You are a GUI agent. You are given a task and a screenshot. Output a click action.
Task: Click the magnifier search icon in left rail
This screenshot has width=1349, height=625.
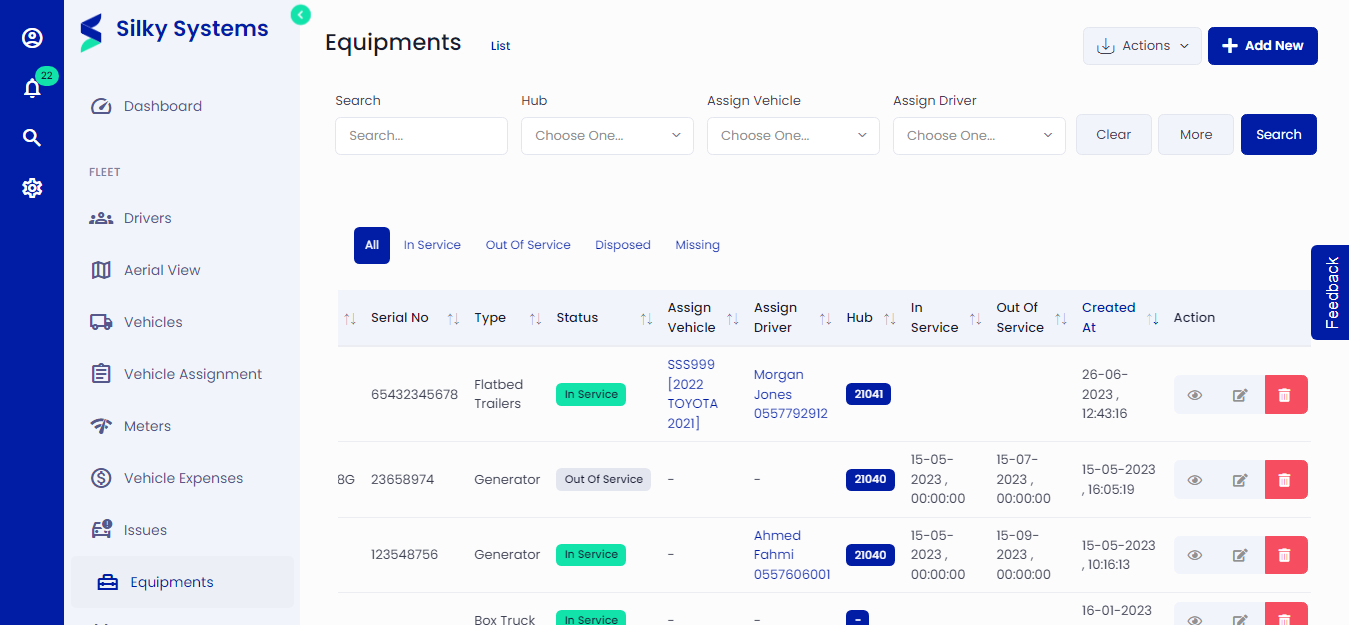click(x=32, y=138)
